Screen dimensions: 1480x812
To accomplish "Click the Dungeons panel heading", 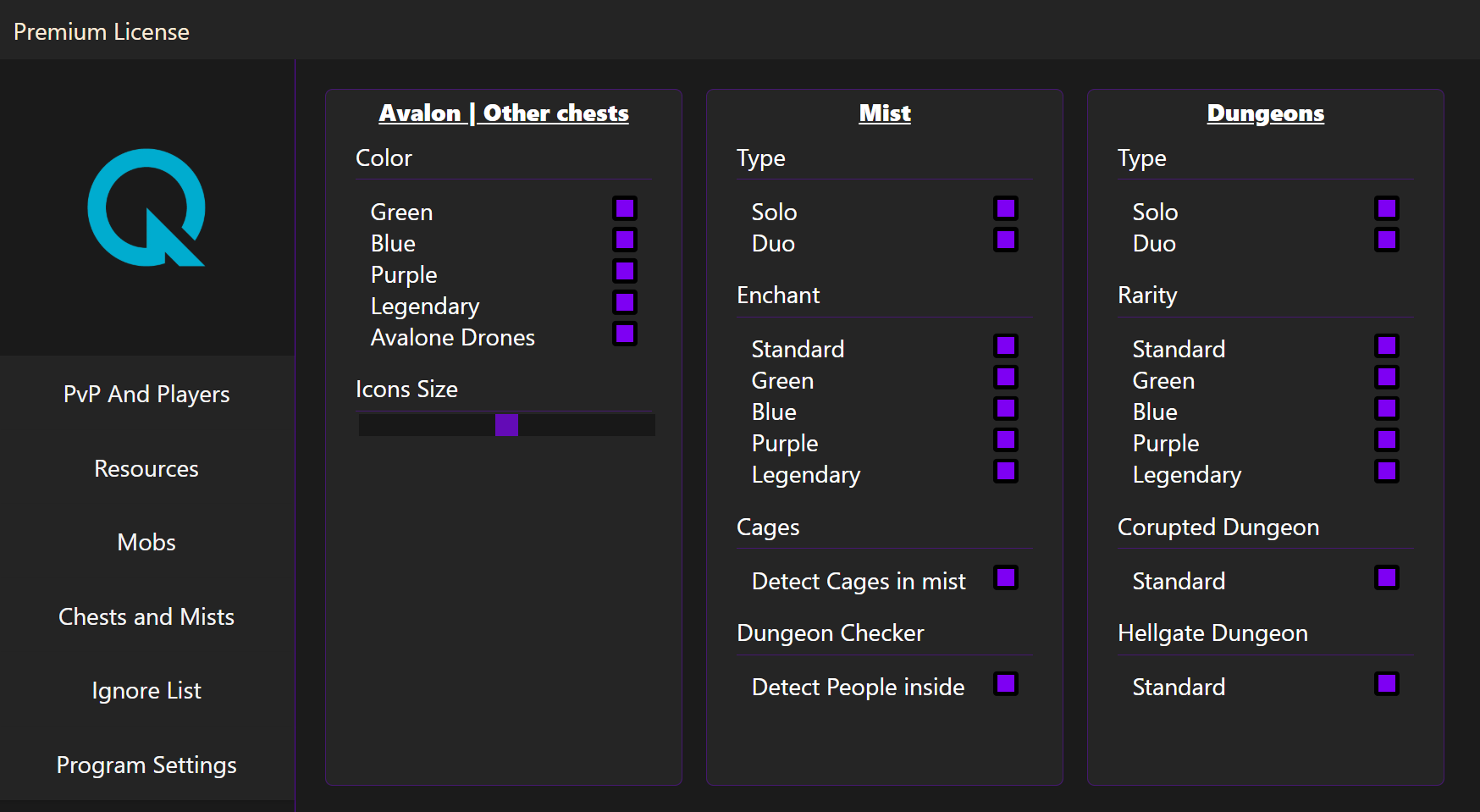I will 1266,113.
